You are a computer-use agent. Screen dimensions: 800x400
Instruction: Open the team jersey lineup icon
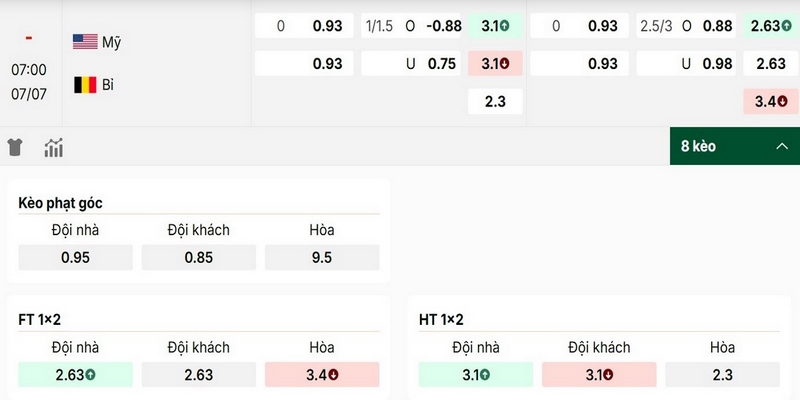coord(15,147)
